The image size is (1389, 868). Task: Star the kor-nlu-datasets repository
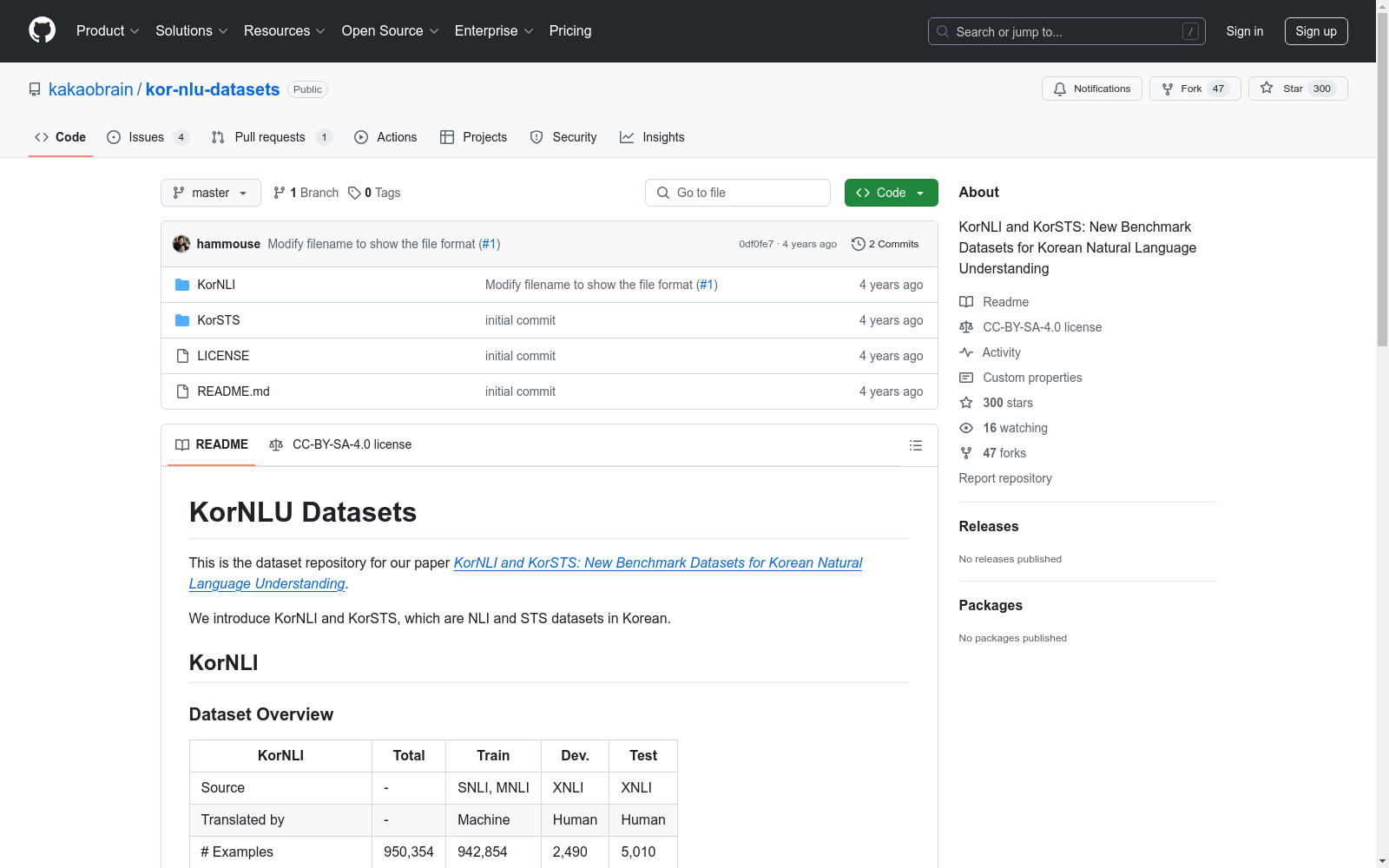point(1298,89)
